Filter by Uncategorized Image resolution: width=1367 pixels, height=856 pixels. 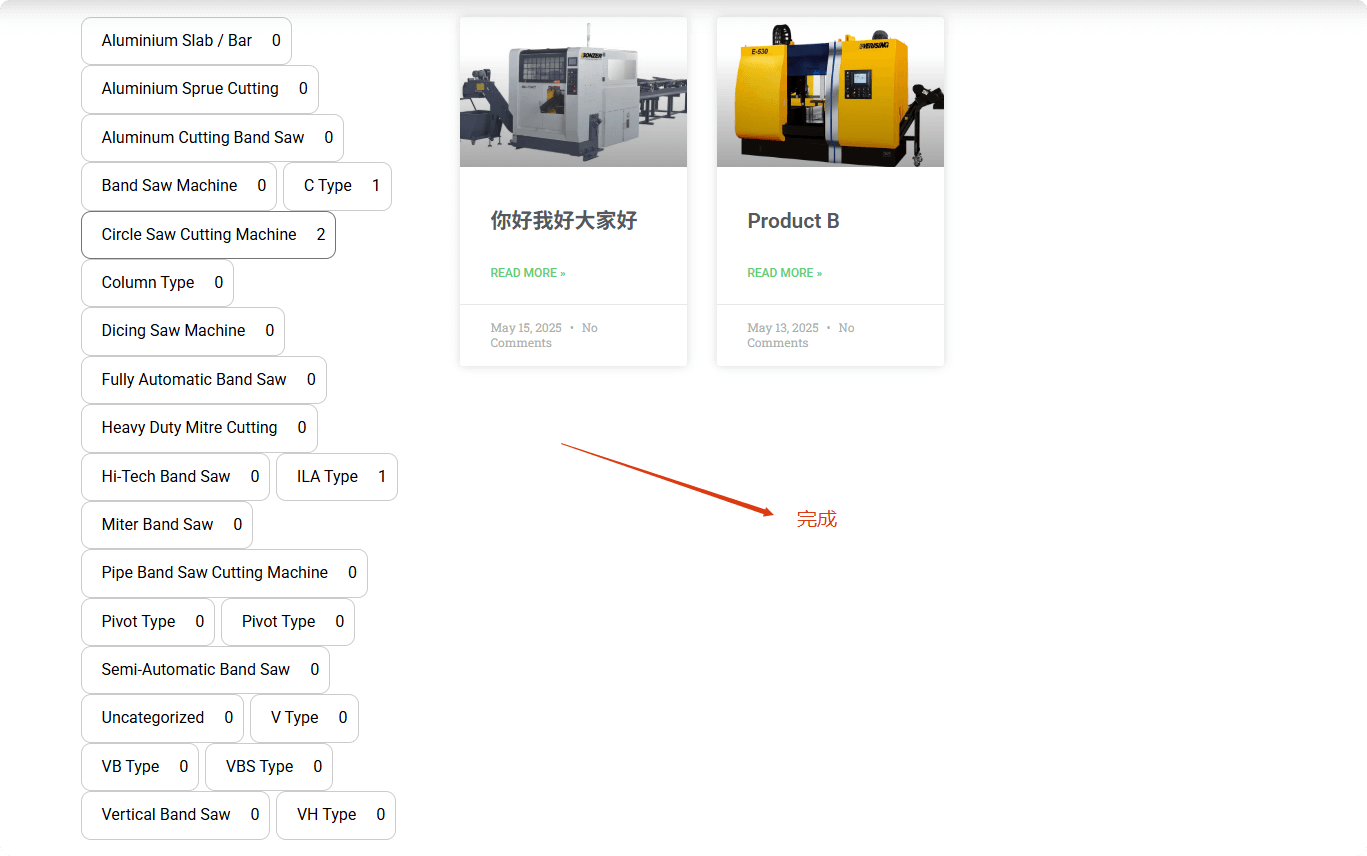[162, 718]
